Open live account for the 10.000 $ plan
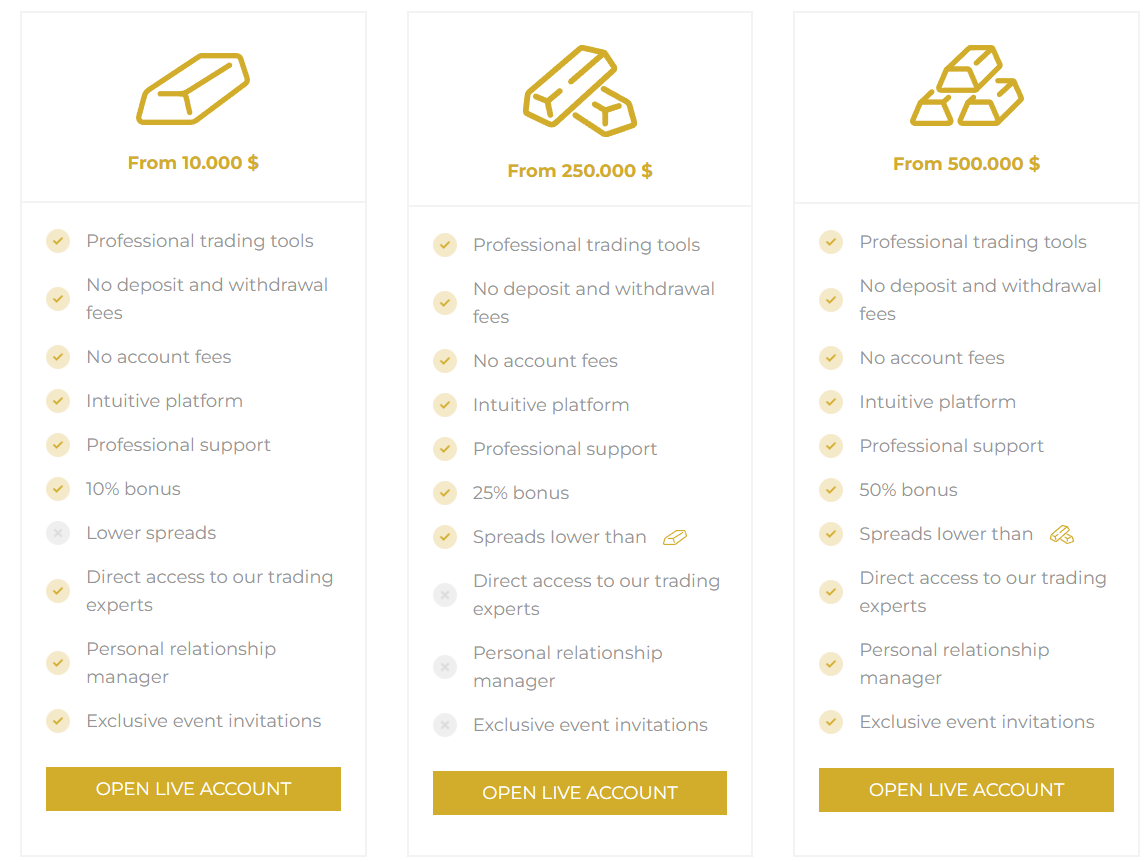The image size is (1144, 862). (x=193, y=789)
